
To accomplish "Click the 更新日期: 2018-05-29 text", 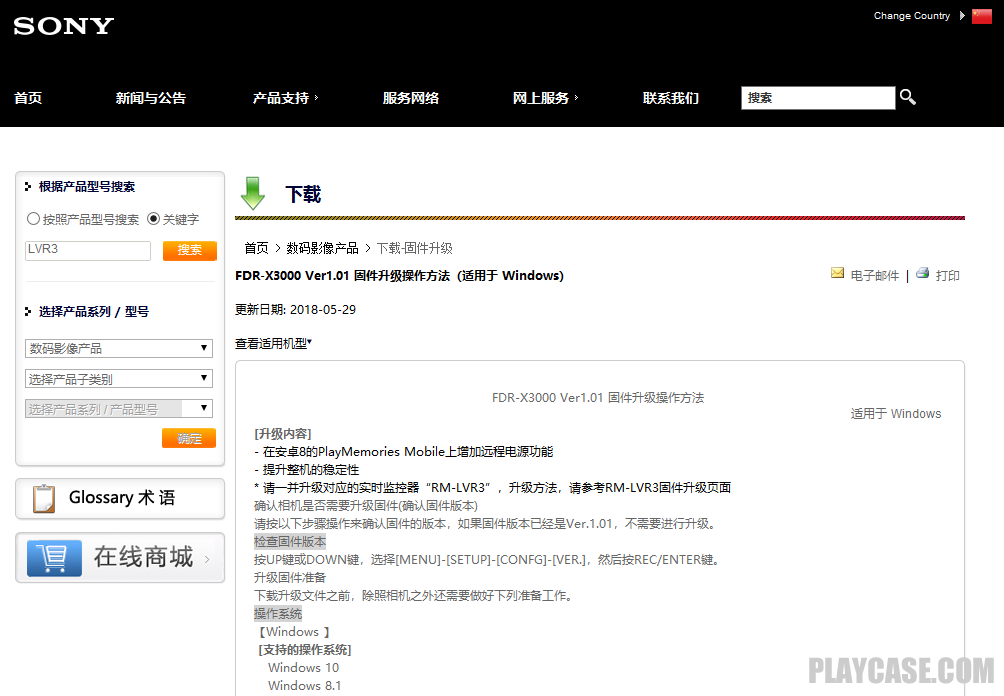I will pyautogui.click(x=295, y=310).
